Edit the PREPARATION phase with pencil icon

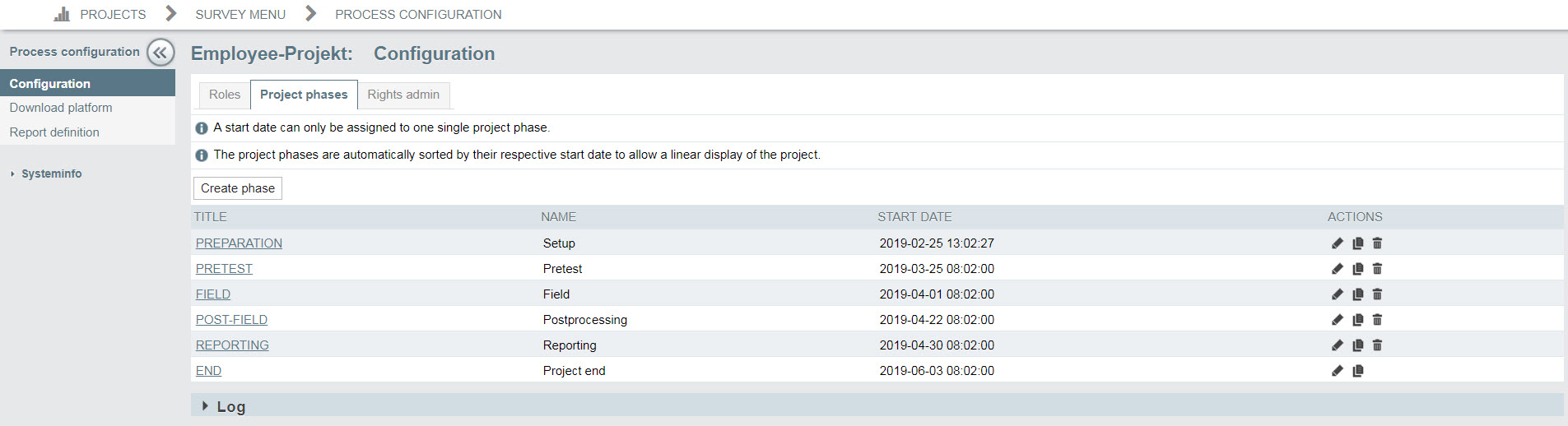tap(1338, 243)
